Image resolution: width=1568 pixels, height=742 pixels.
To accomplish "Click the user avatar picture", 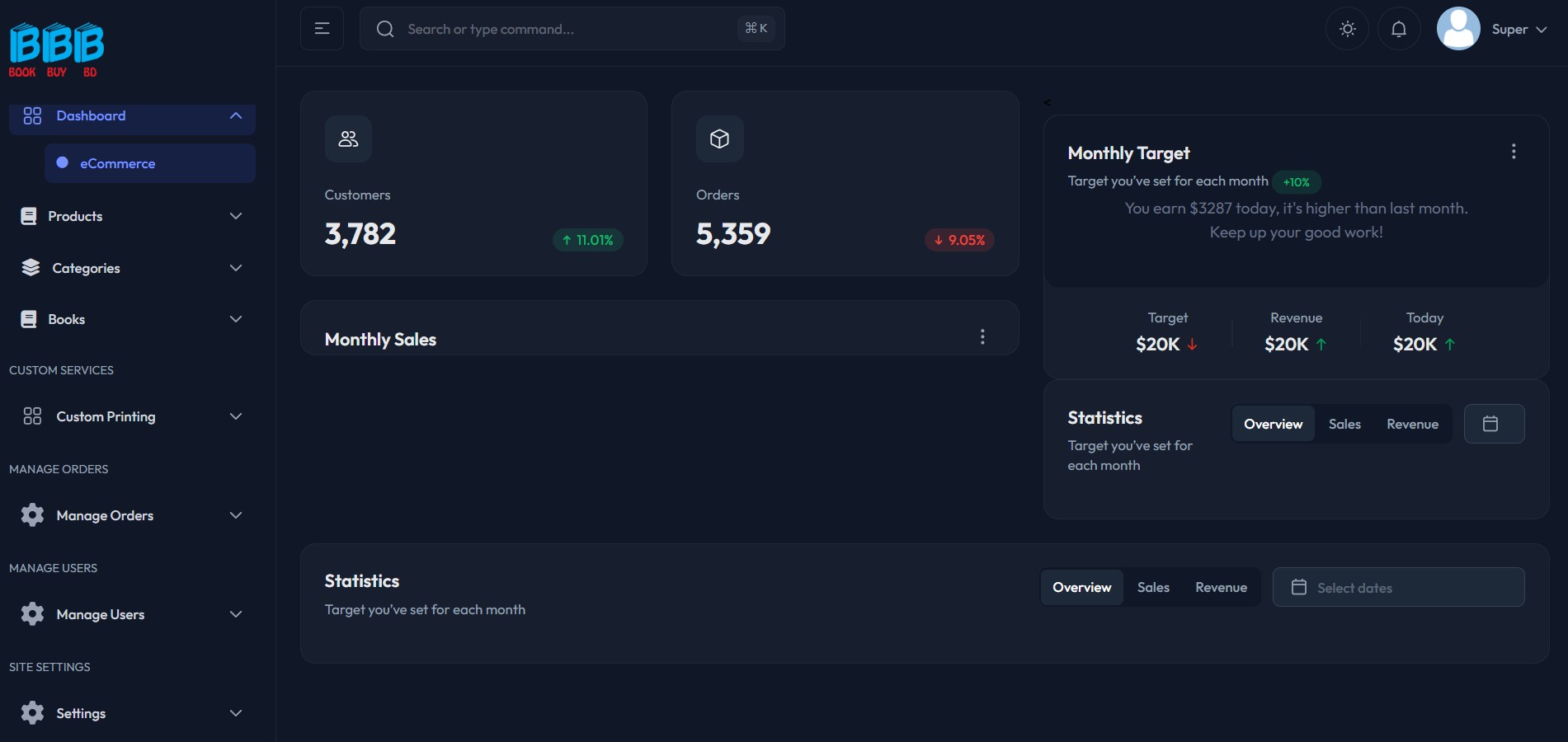I will (1457, 29).
